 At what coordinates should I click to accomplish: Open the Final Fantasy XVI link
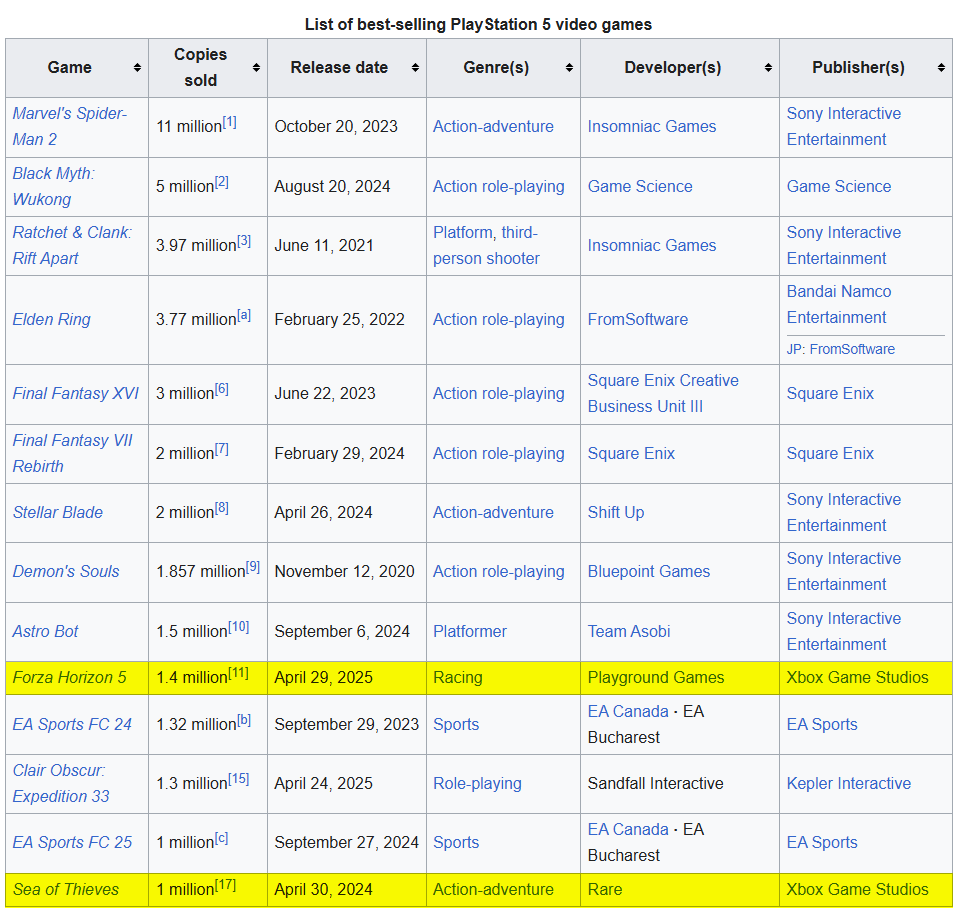(75, 393)
